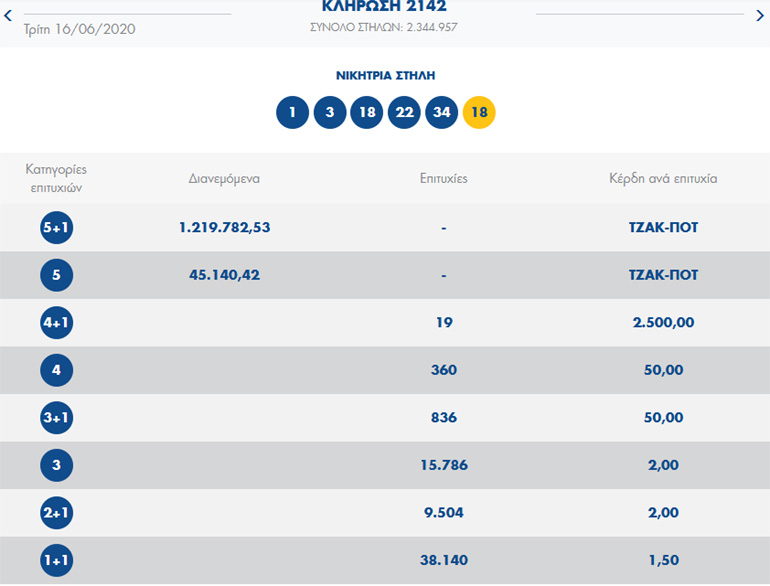Select the 4+1 category badge
Viewport: 770px width, 586px height.
56,323
